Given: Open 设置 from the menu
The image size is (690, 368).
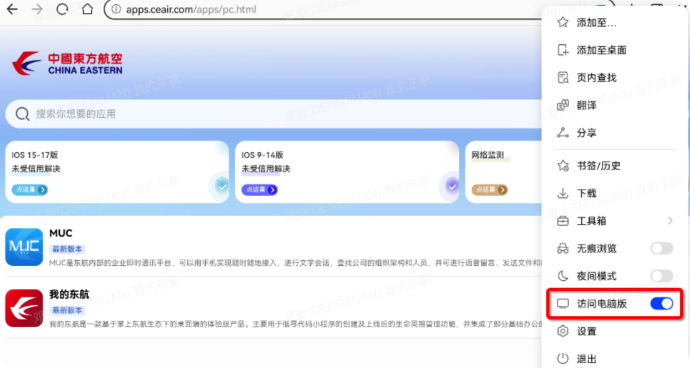Looking at the screenshot, I should click(615, 331).
